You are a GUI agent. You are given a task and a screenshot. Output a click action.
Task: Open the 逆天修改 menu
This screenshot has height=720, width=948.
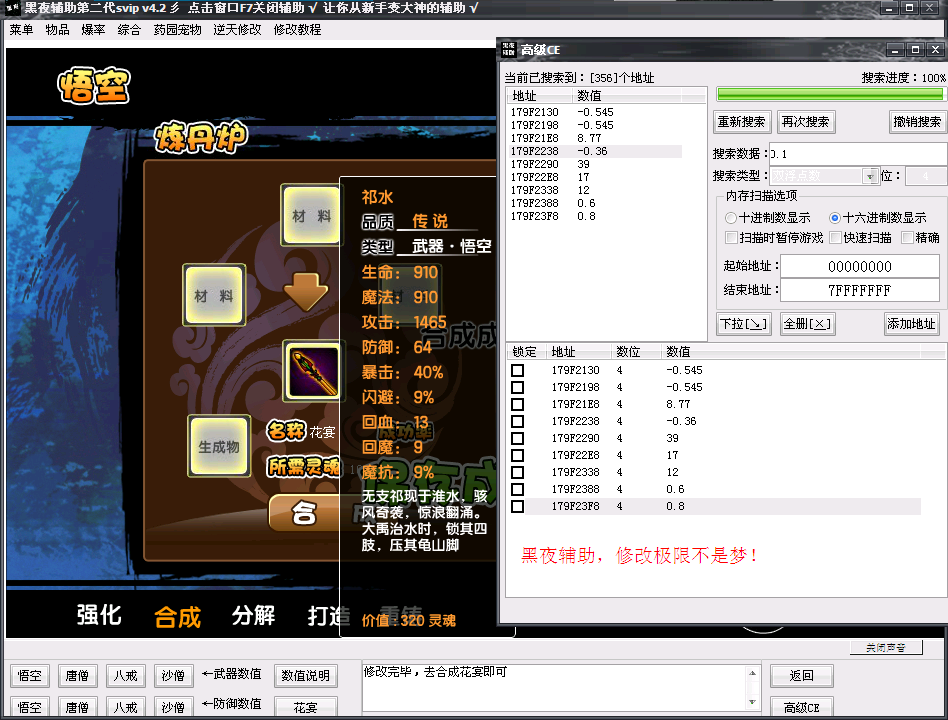[237, 30]
